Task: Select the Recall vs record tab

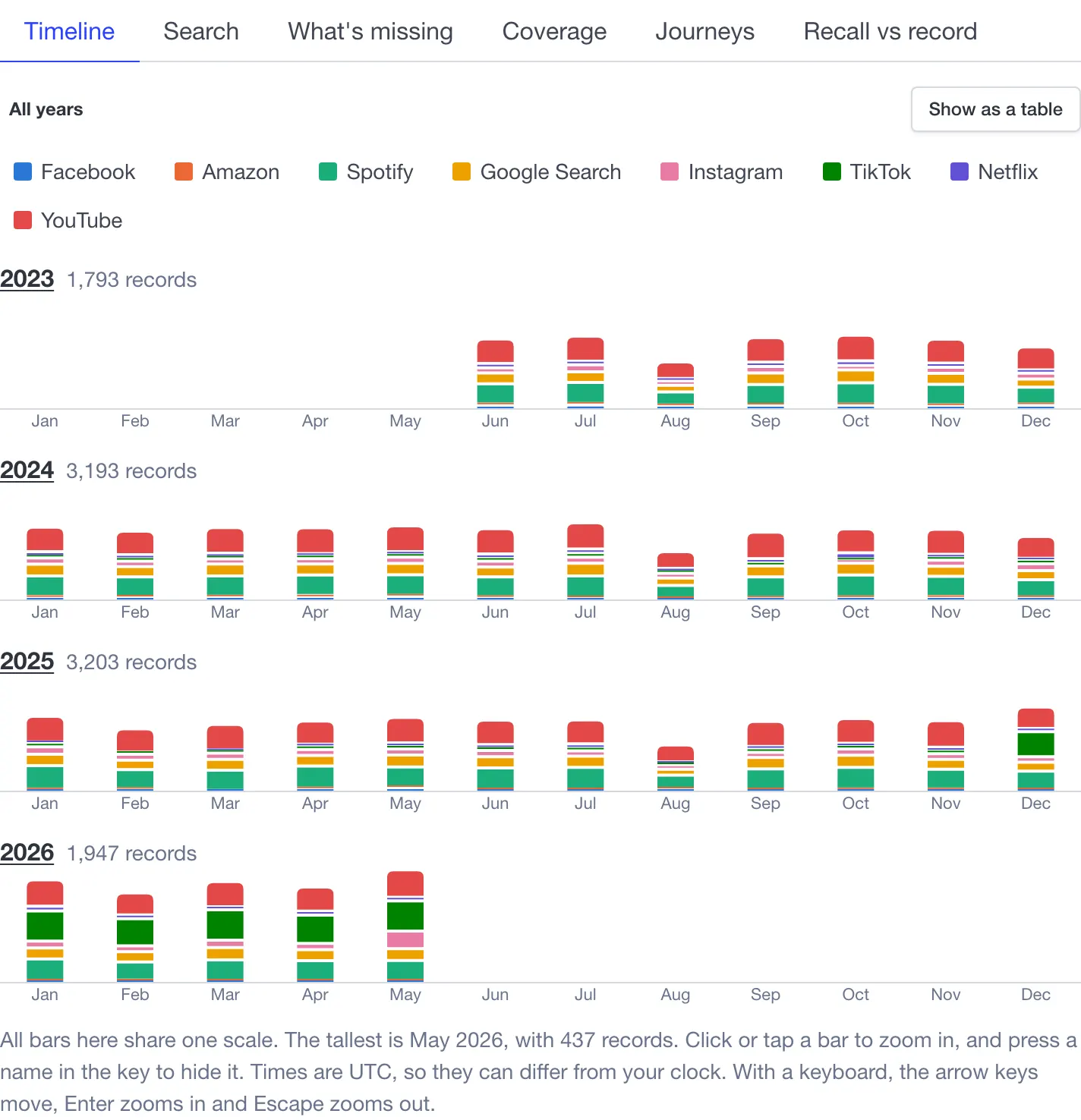Action: click(x=890, y=31)
